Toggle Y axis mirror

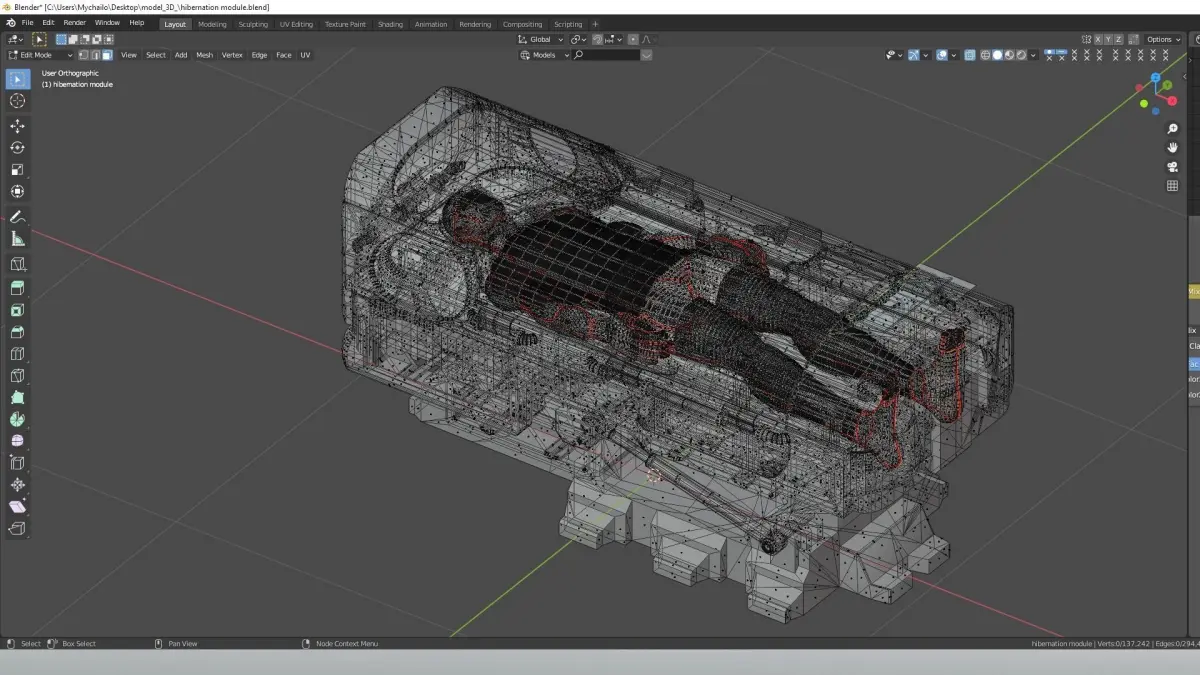tap(1108, 40)
